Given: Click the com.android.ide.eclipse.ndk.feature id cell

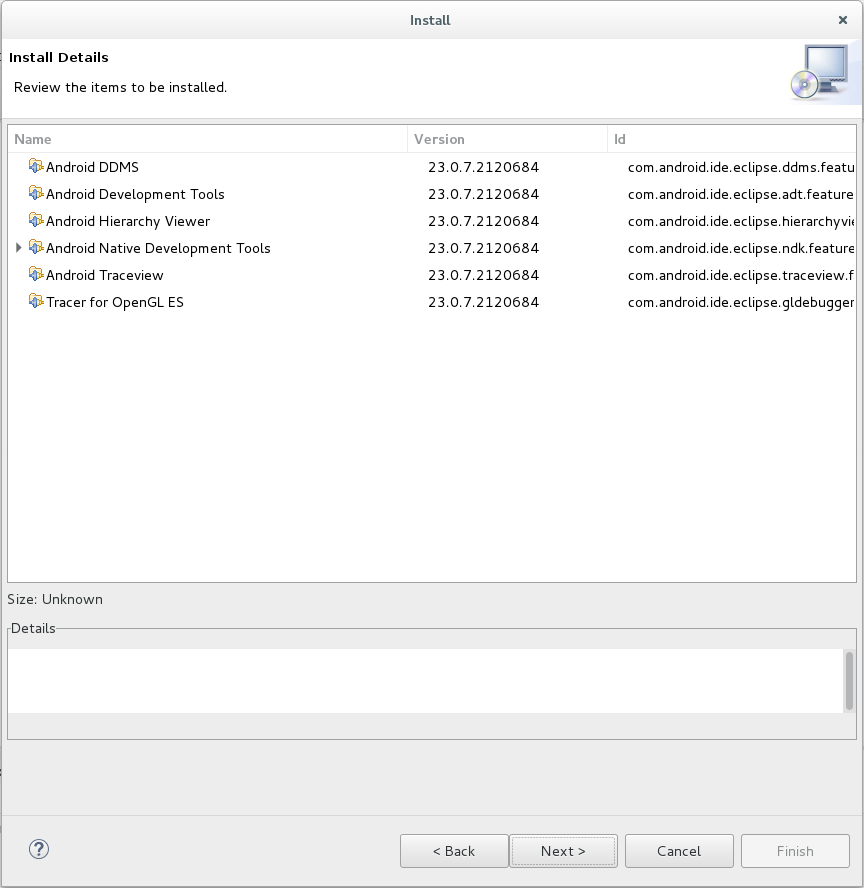Looking at the screenshot, I should tap(741, 248).
